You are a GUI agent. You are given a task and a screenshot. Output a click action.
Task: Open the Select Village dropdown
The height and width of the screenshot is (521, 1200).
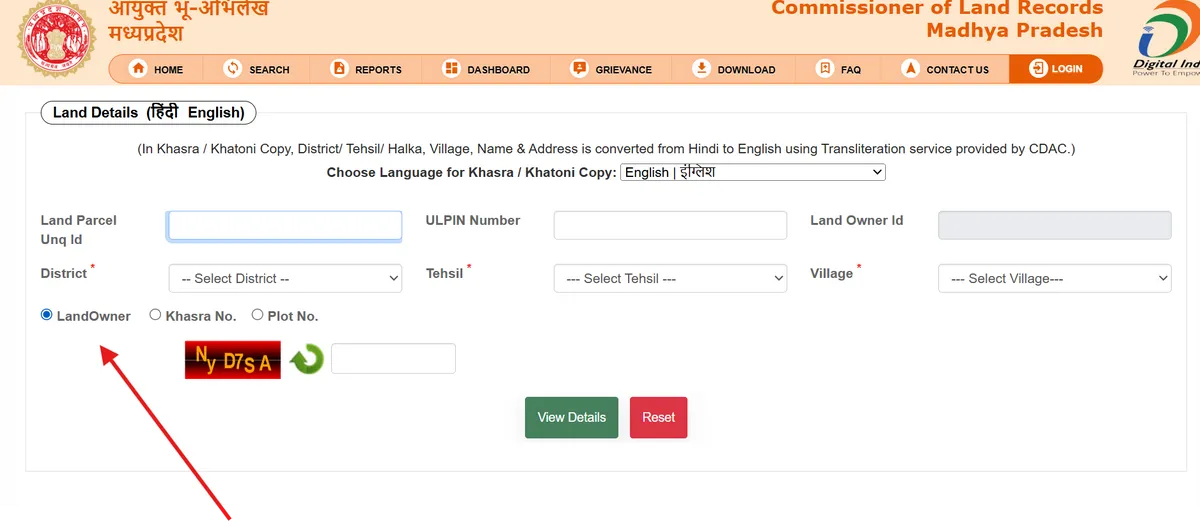[1054, 278]
